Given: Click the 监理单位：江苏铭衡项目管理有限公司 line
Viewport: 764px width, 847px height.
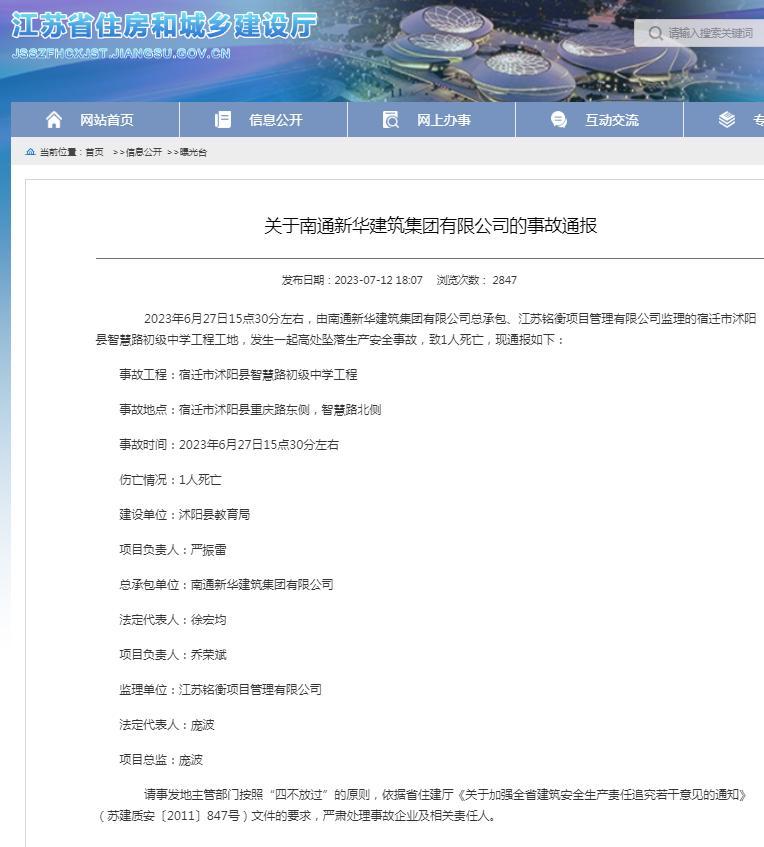Looking at the screenshot, I should (220, 689).
